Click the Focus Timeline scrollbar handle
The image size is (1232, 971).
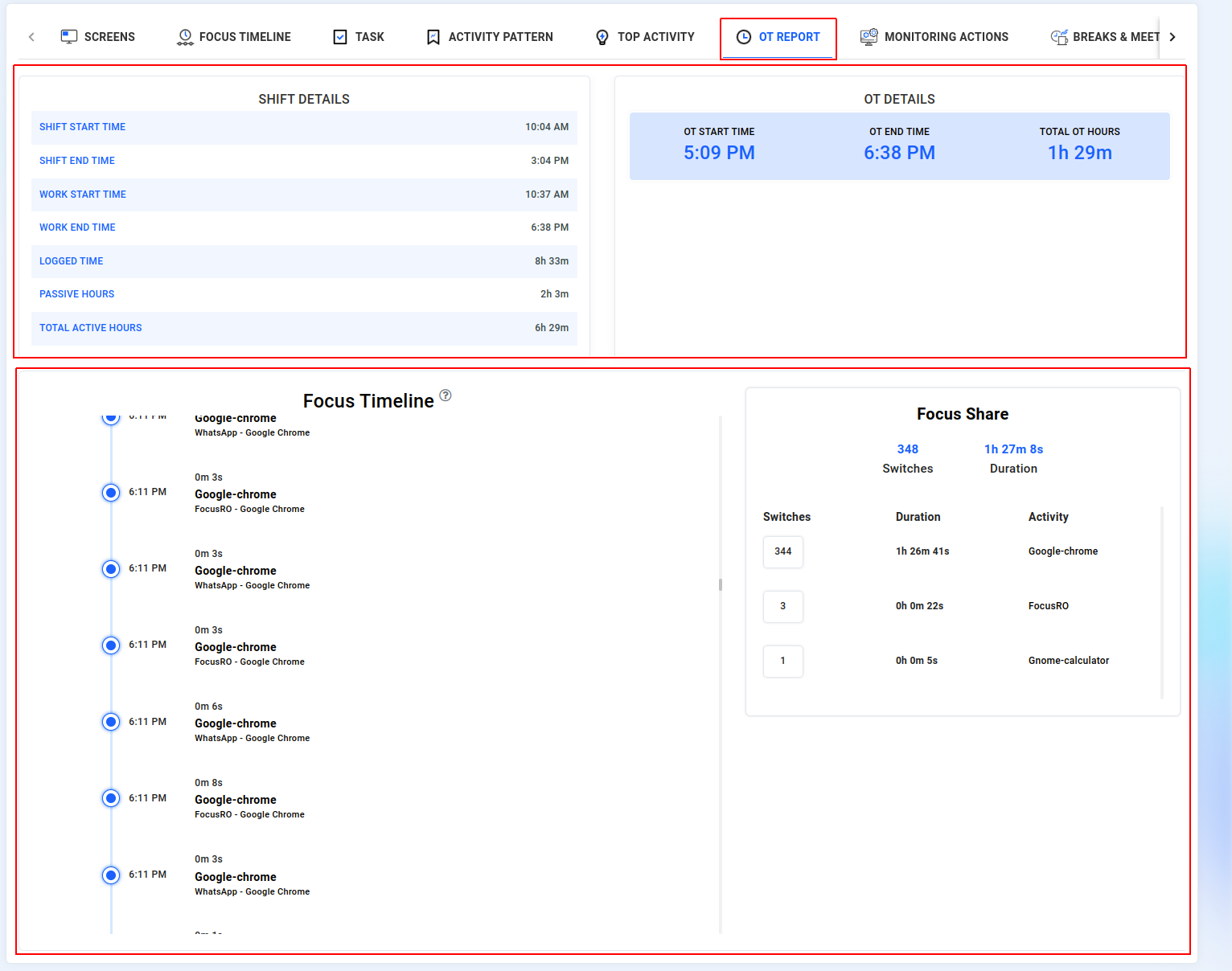pos(721,585)
